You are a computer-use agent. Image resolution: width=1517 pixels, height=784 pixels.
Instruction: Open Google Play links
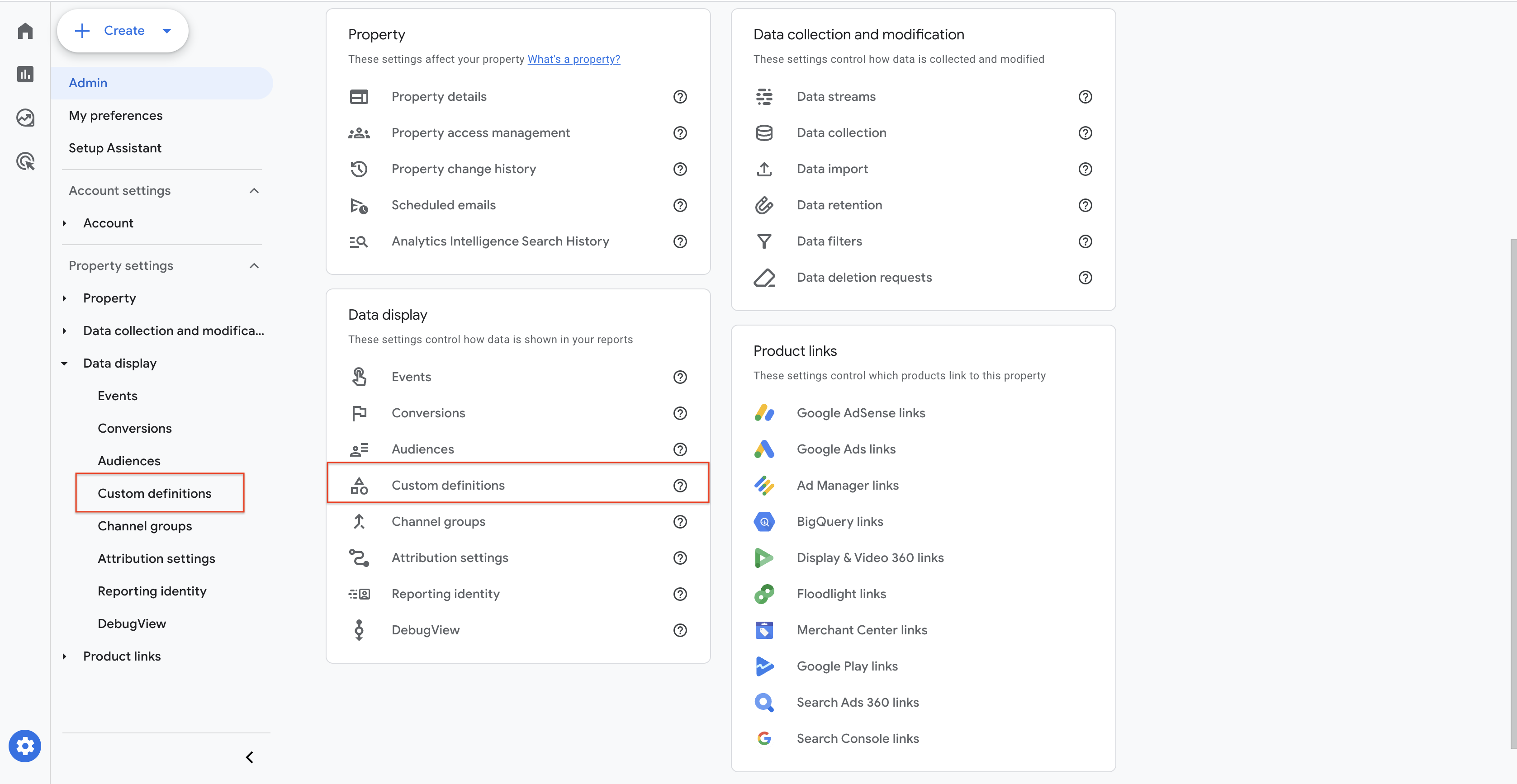[847, 666]
